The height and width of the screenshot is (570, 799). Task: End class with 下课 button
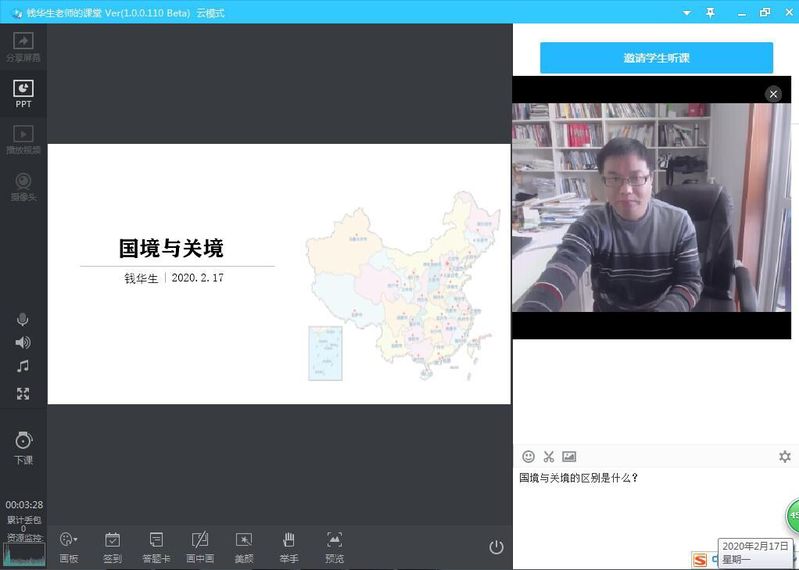[x=23, y=448]
